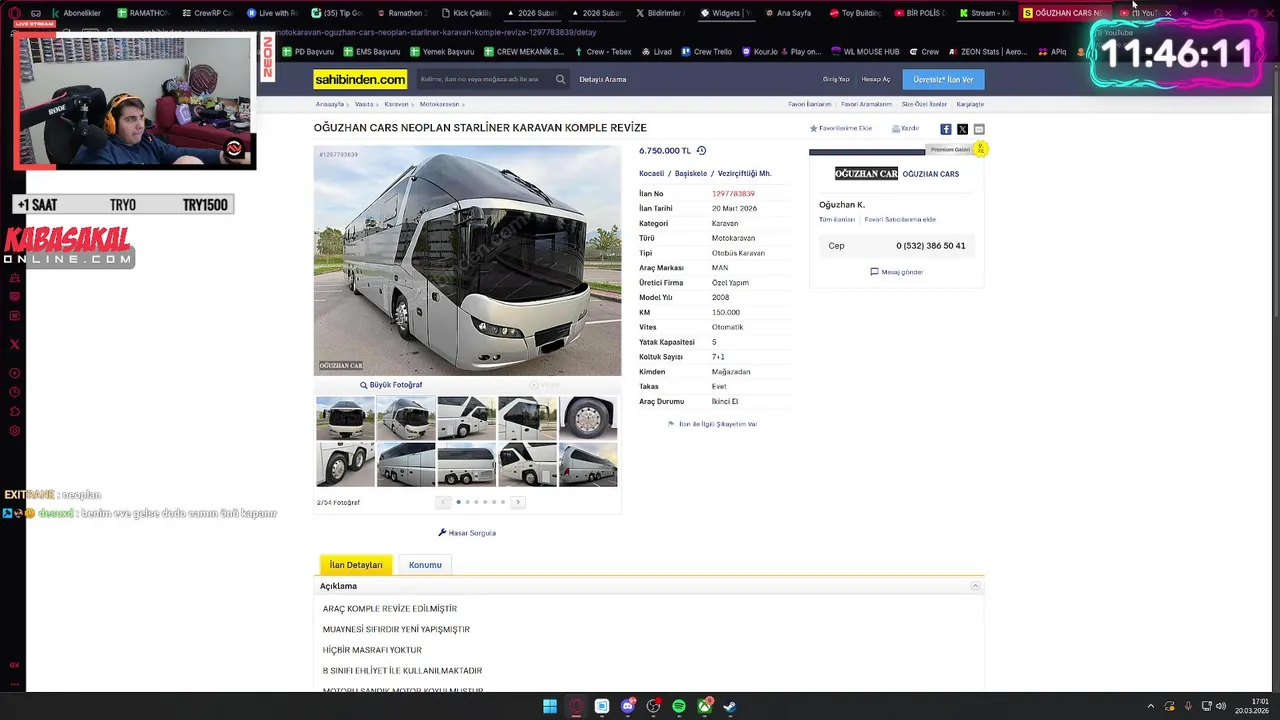Click the main bus photo
This screenshot has height=720, width=1280.
point(467,261)
